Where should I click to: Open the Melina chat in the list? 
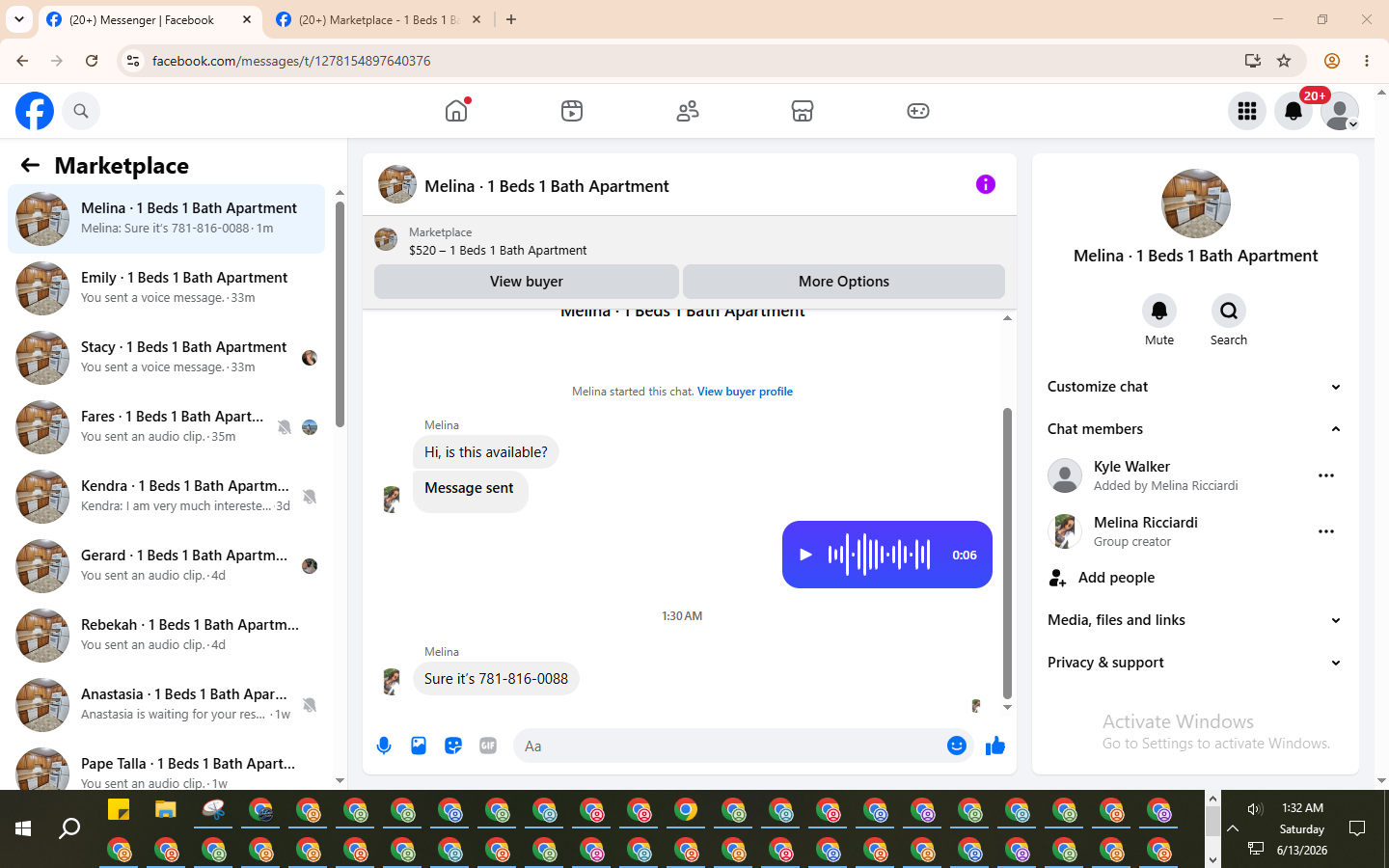(x=166, y=219)
